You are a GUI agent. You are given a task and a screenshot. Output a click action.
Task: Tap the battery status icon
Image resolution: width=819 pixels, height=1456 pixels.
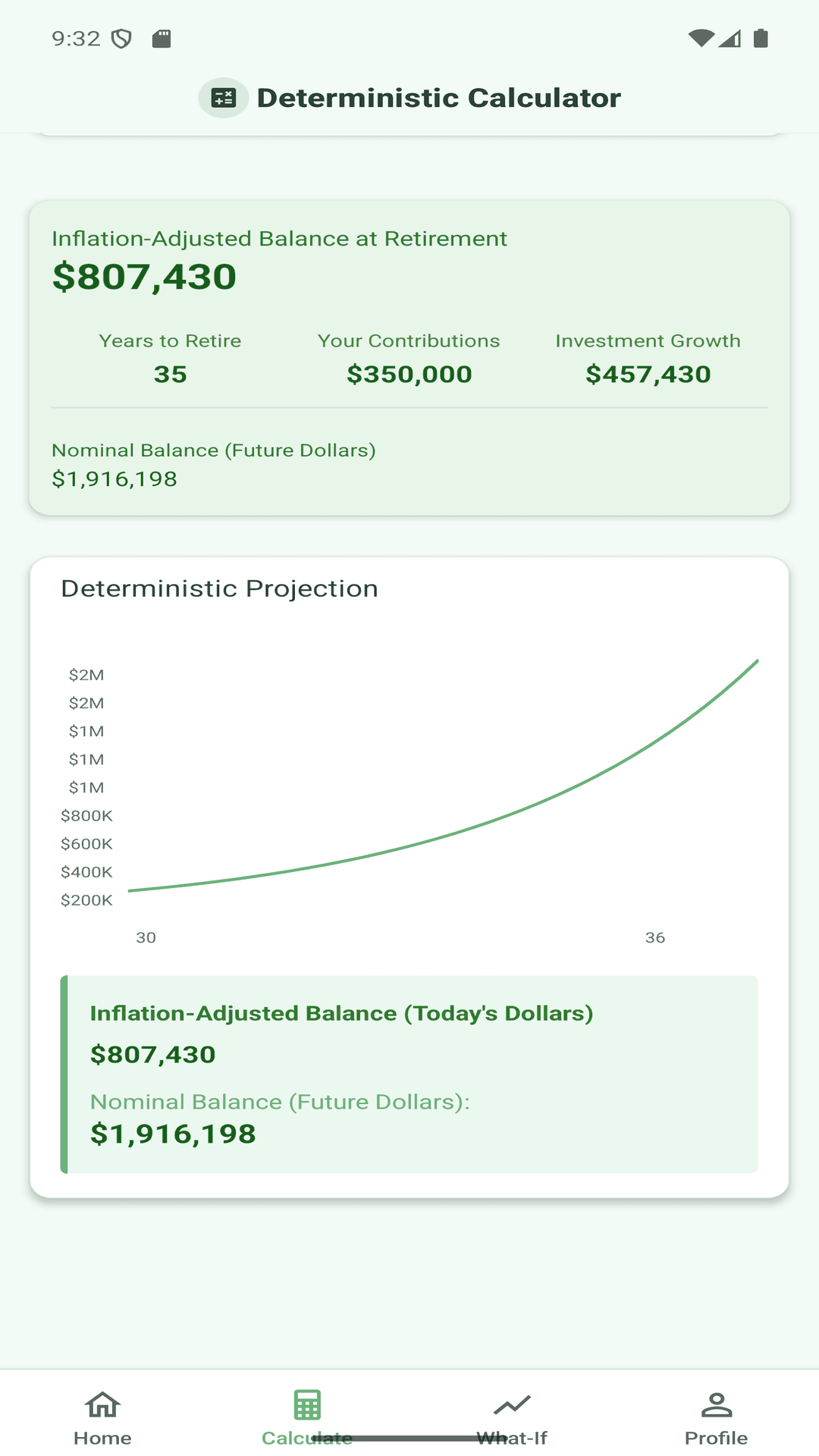point(761,38)
